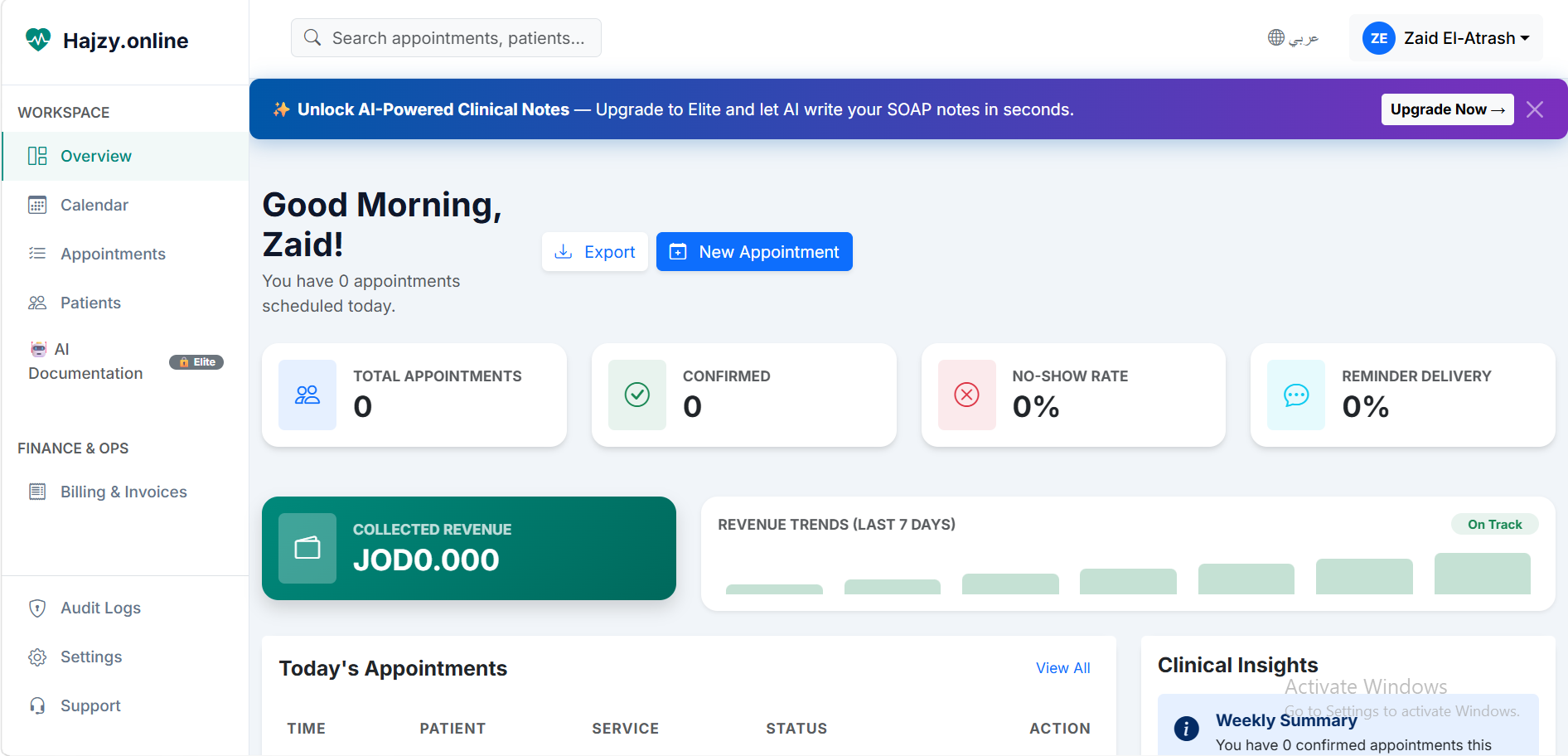The image size is (1568, 756).
Task: Click the globe language icon
Action: pos(1276,37)
